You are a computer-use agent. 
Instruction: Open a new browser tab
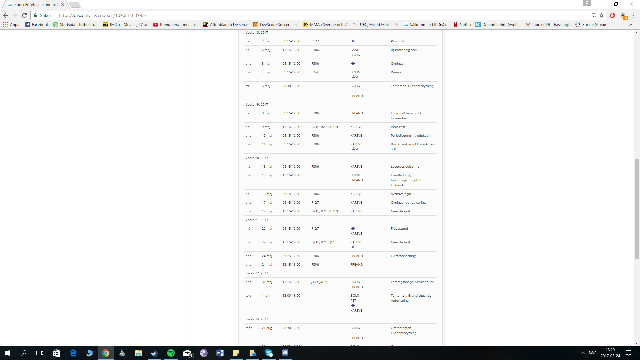75,5
